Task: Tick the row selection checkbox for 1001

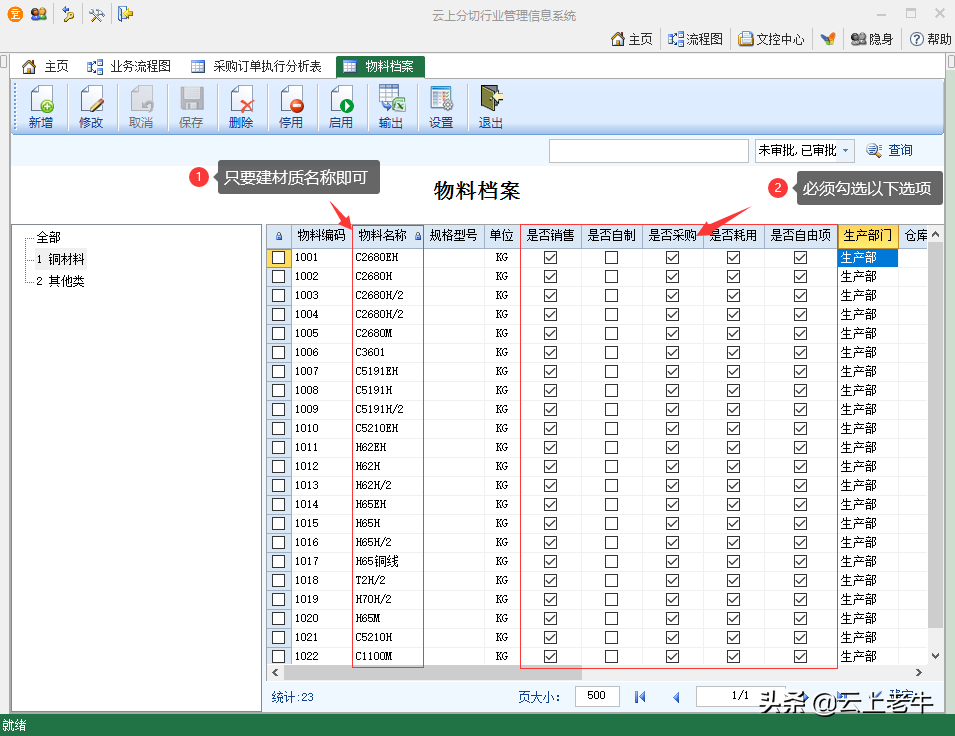Action: click(279, 258)
